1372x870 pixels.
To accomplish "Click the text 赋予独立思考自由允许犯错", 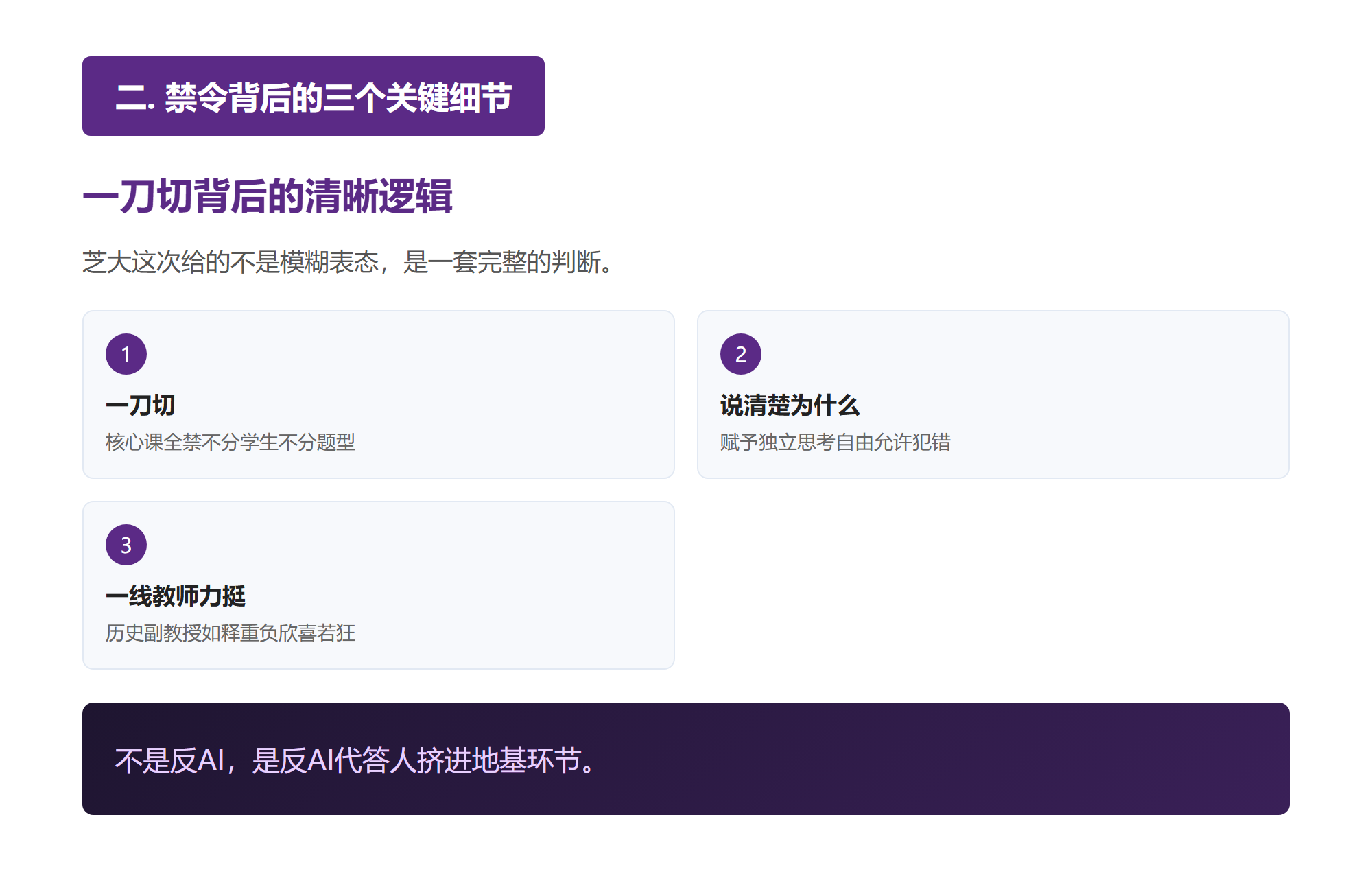I will pyautogui.click(x=836, y=443).
